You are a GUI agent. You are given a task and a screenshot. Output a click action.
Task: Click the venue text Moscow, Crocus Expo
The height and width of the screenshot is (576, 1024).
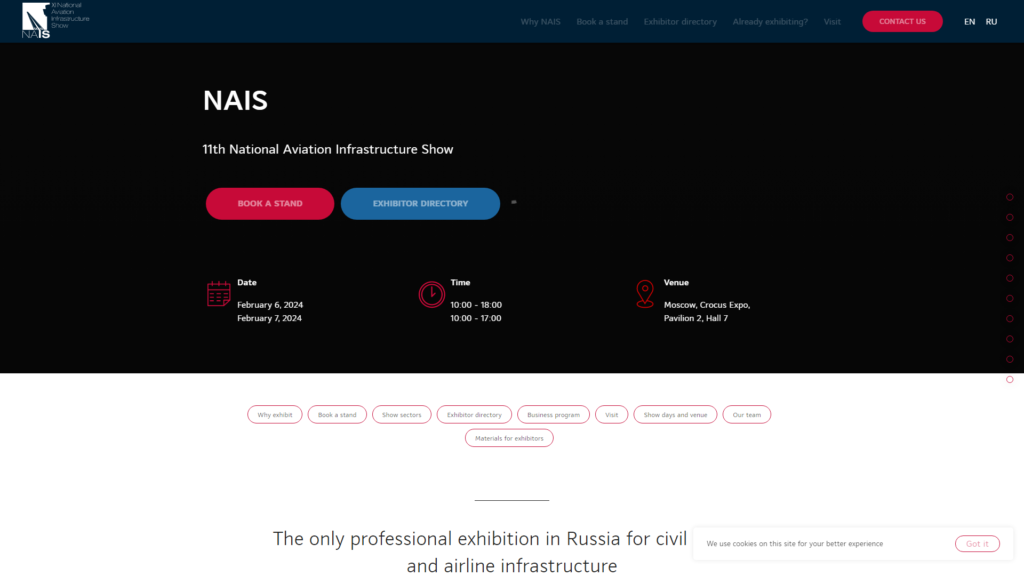pos(707,305)
